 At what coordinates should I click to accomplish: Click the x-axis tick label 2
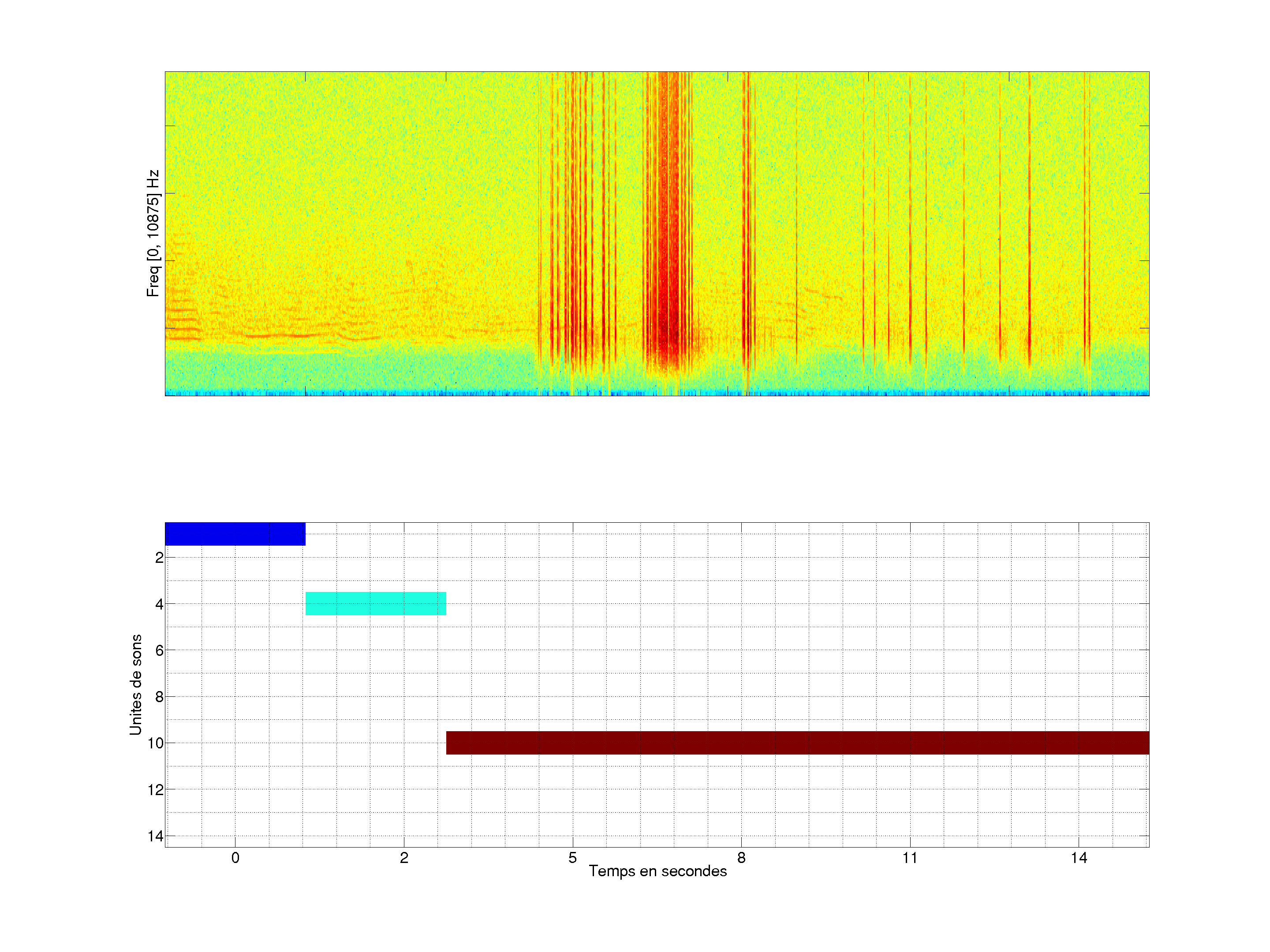[x=403, y=858]
